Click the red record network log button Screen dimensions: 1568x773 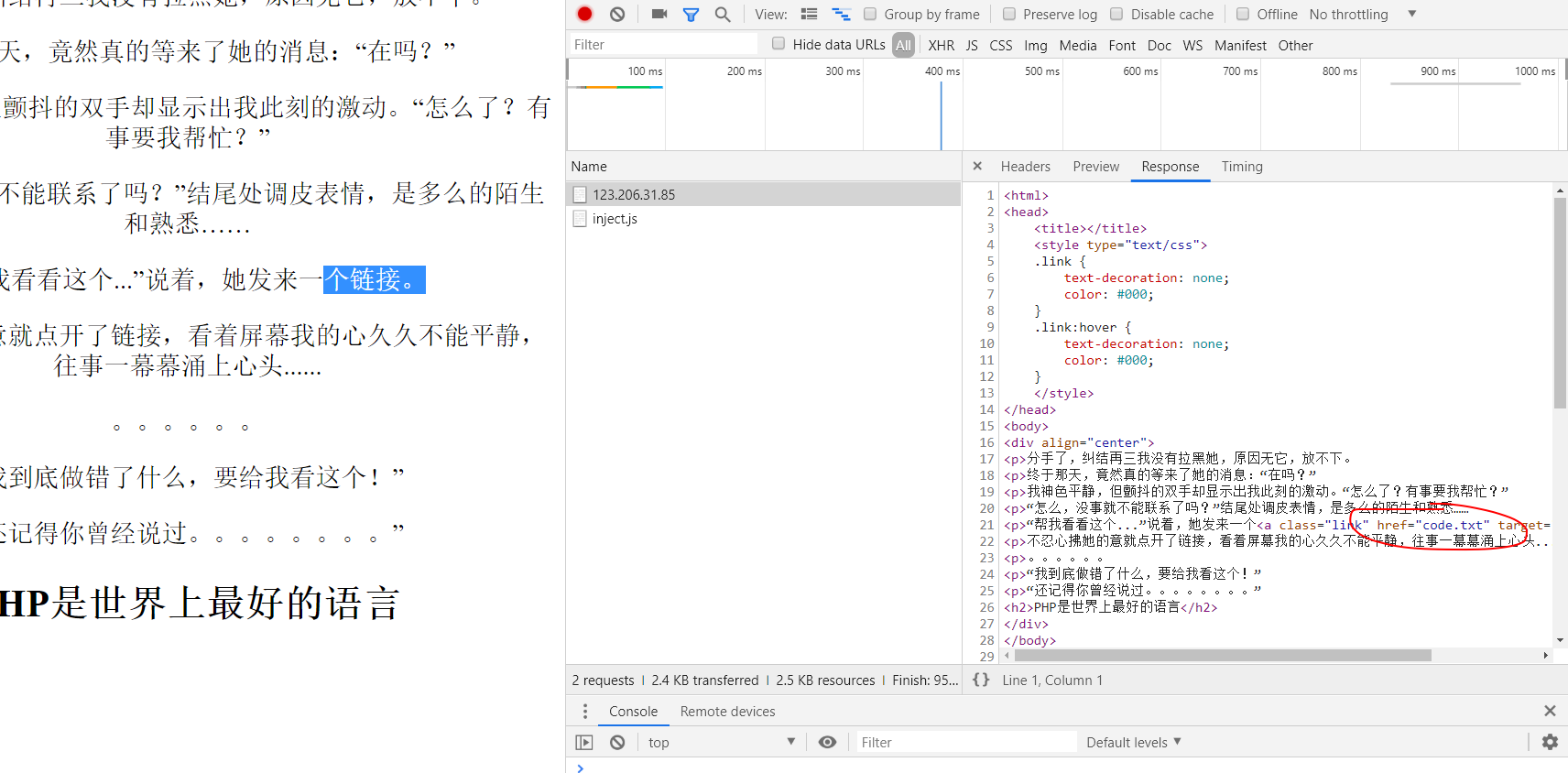click(x=585, y=14)
